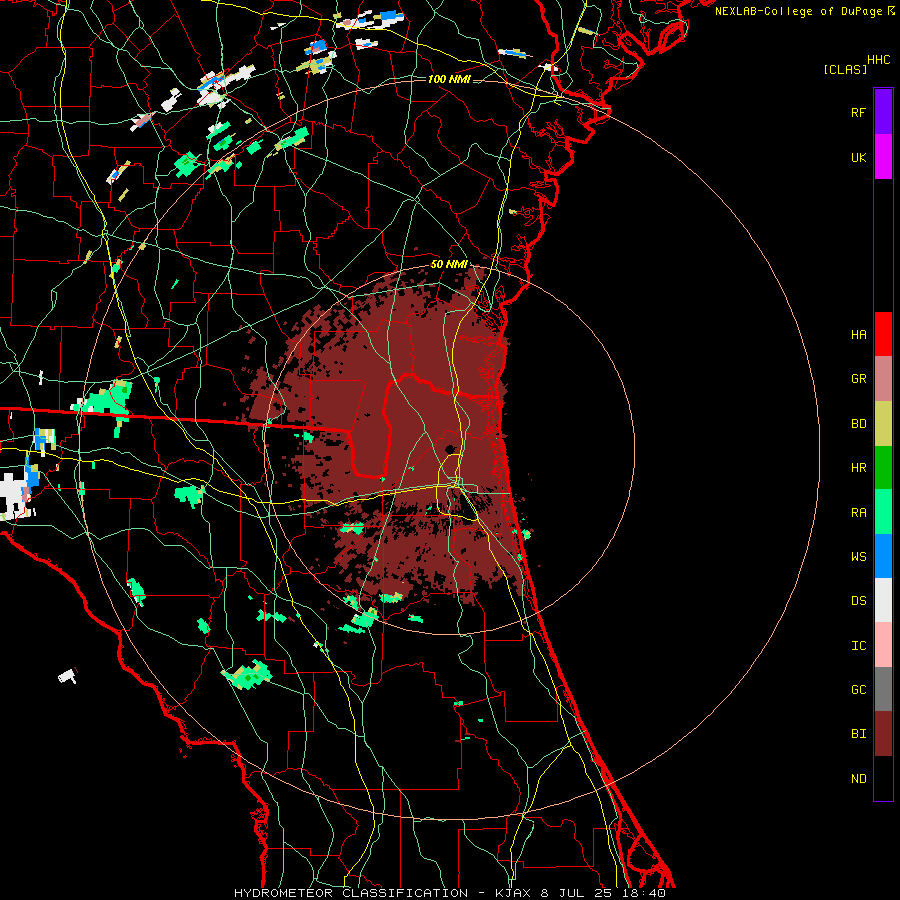Click the GC gray legend swatch
Image resolution: width=900 pixels, height=900 pixels.
[x=883, y=689]
